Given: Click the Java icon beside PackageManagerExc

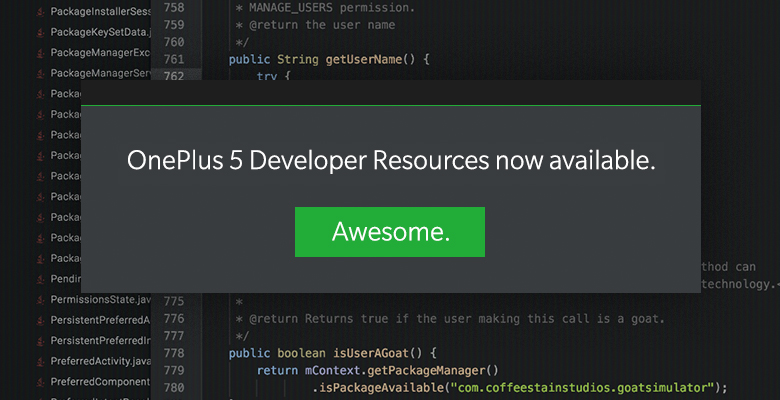Looking at the screenshot, I should (40, 53).
